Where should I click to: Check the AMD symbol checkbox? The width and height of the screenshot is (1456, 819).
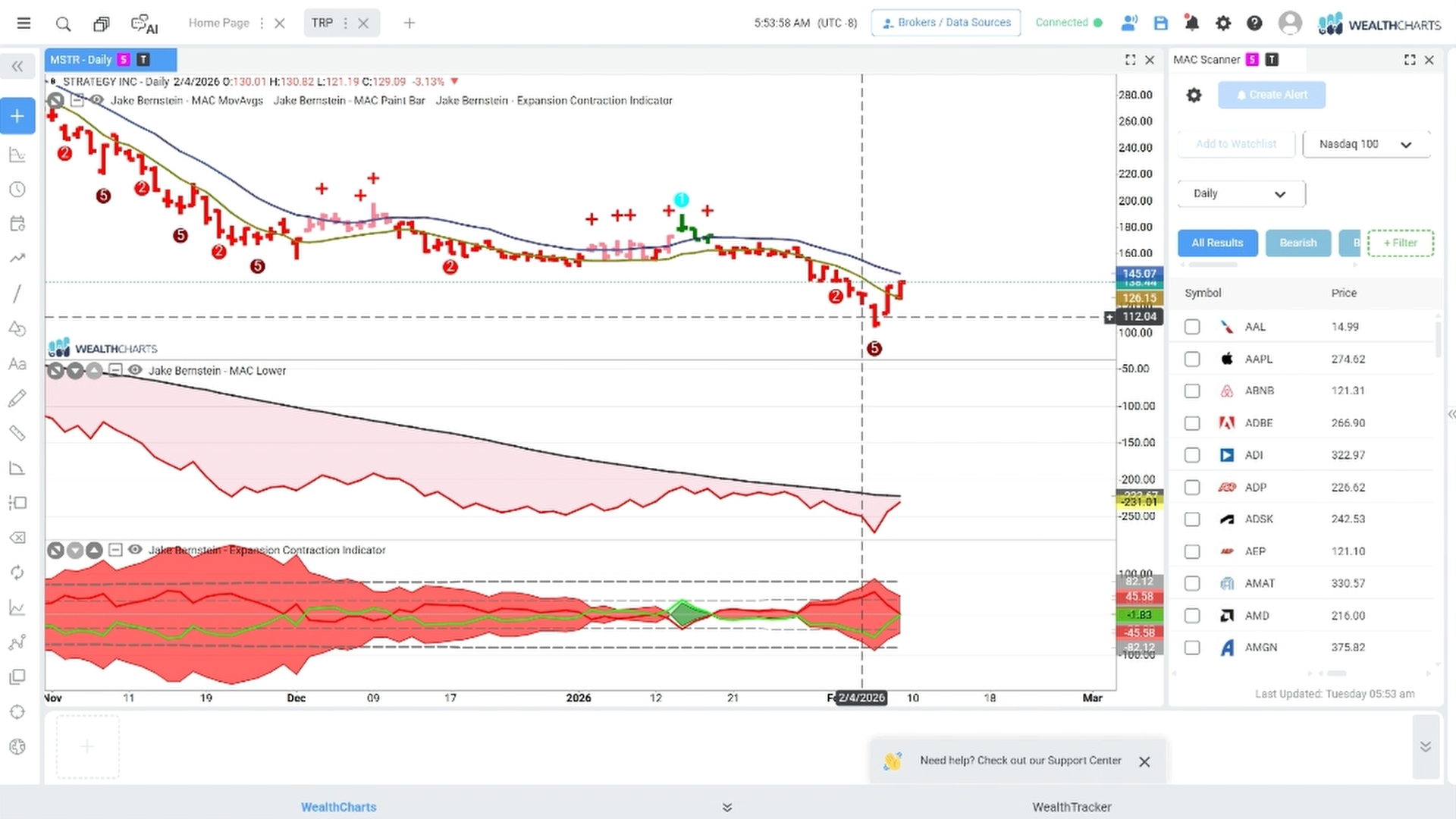coord(1192,616)
